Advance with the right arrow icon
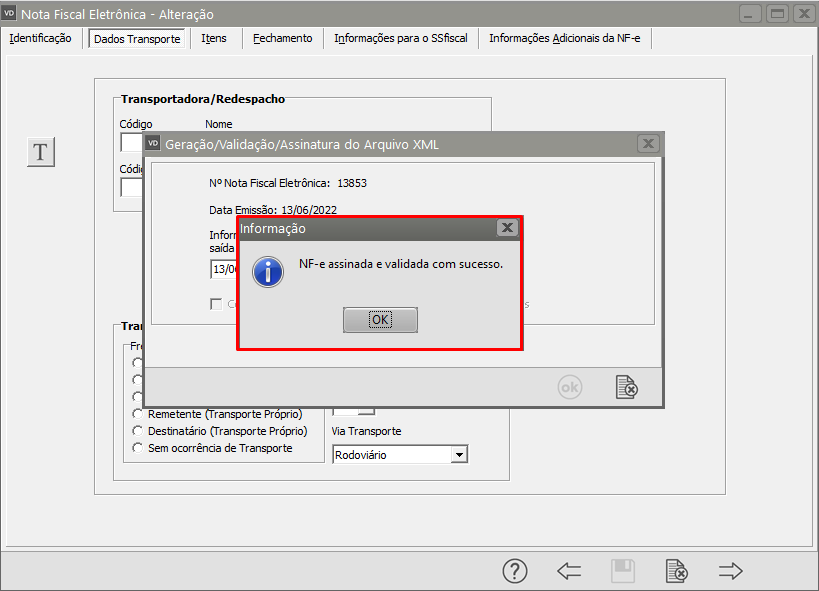Viewport: 819px width, 591px height. click(731, 571)
